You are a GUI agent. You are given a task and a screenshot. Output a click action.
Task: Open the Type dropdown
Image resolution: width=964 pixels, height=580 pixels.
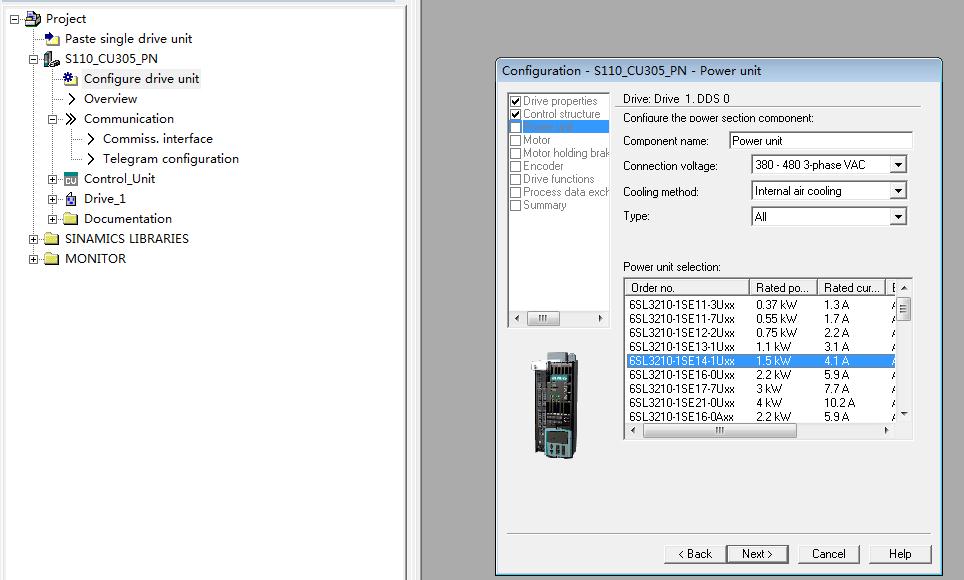[x=898, y=217]
